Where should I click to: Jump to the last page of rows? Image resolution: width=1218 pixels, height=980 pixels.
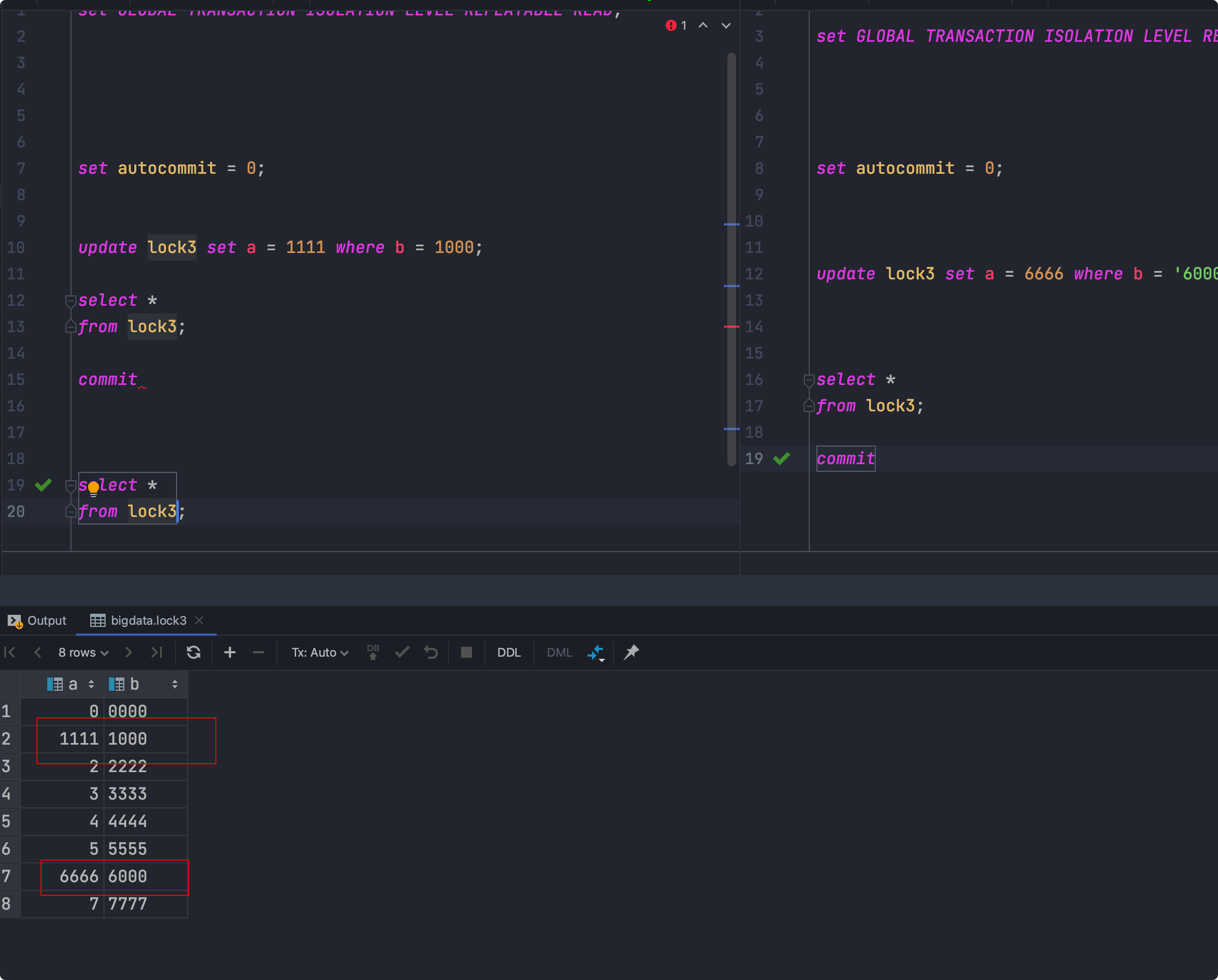(x=156, y=652)
